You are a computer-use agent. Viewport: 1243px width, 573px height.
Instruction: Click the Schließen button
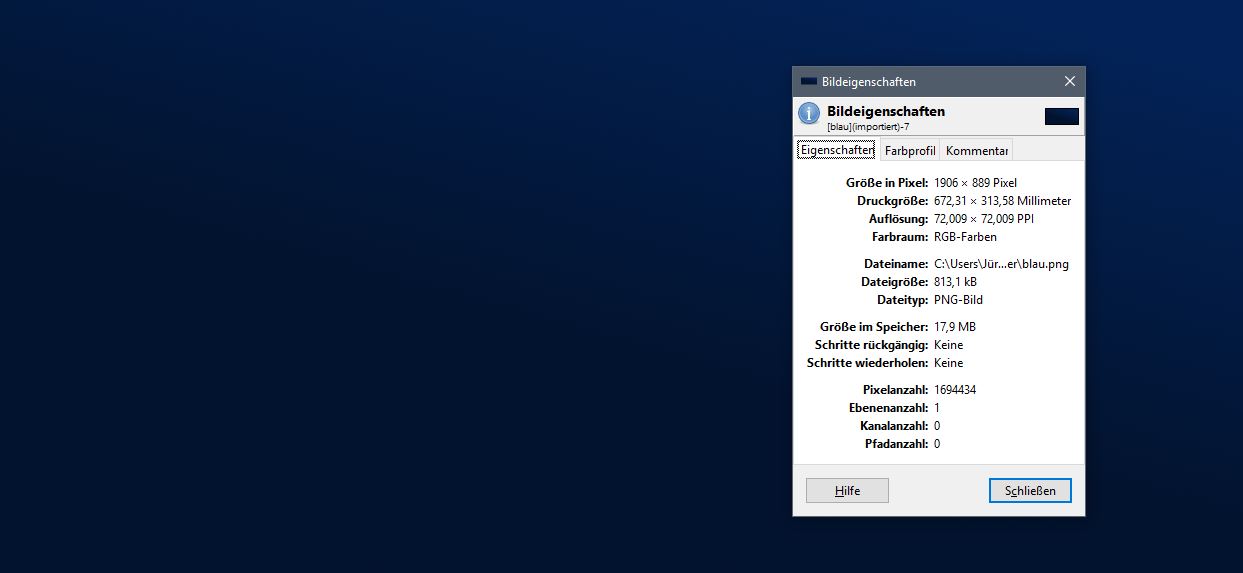[1030, 491]
